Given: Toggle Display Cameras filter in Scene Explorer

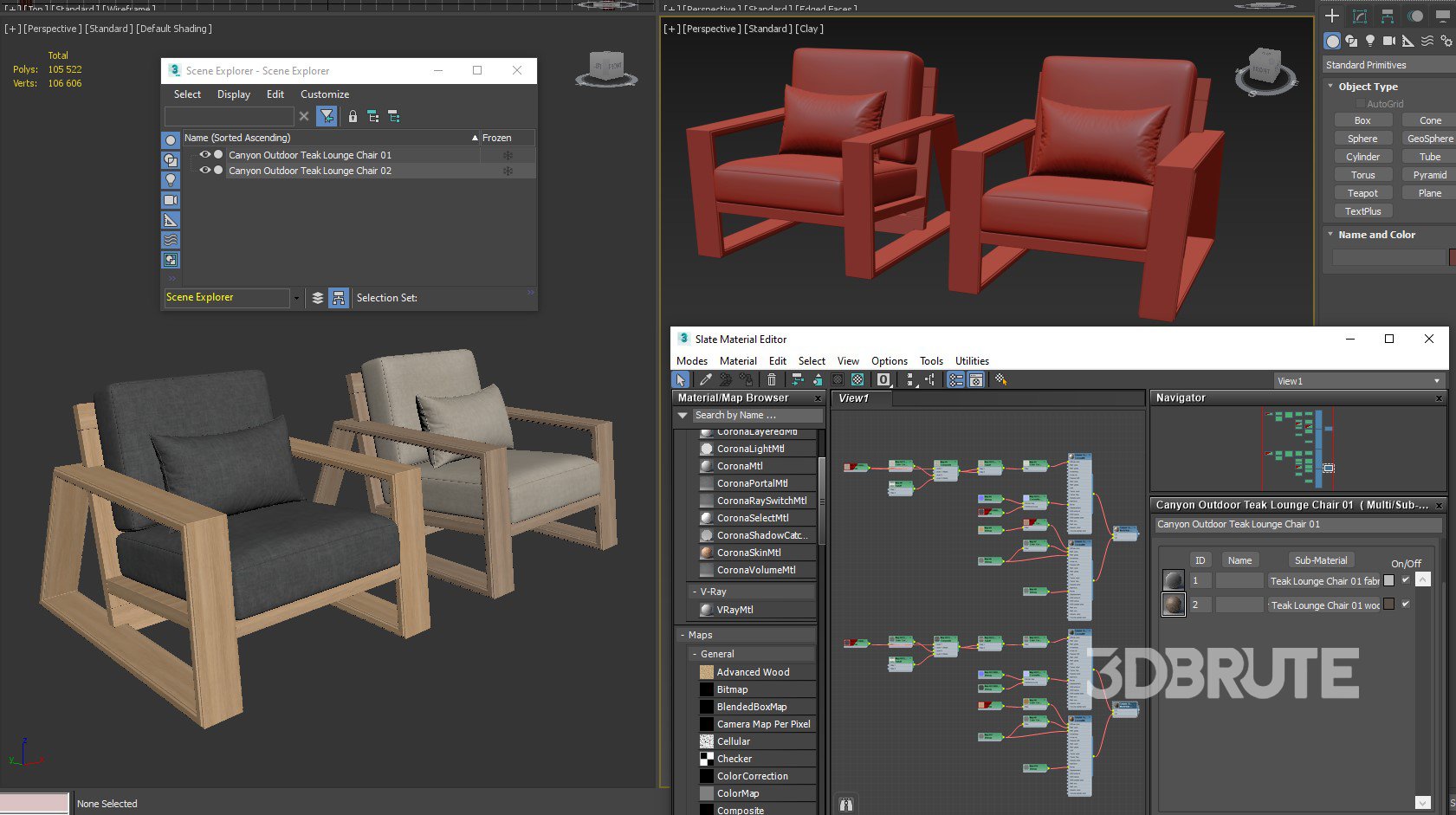Looking at the screenshot, I should click(171, 200).
